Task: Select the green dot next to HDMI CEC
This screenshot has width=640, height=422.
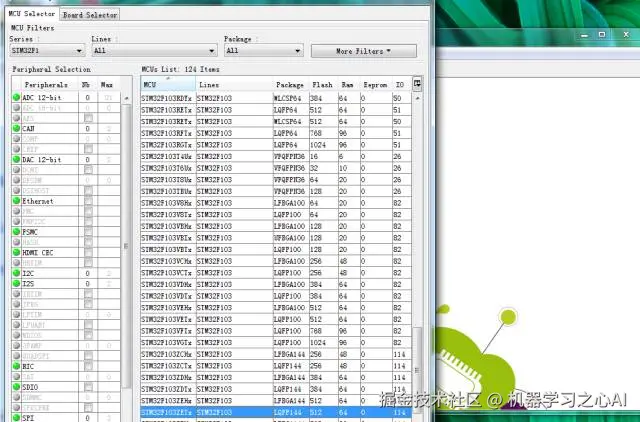Action: click(x=16, y=253)
